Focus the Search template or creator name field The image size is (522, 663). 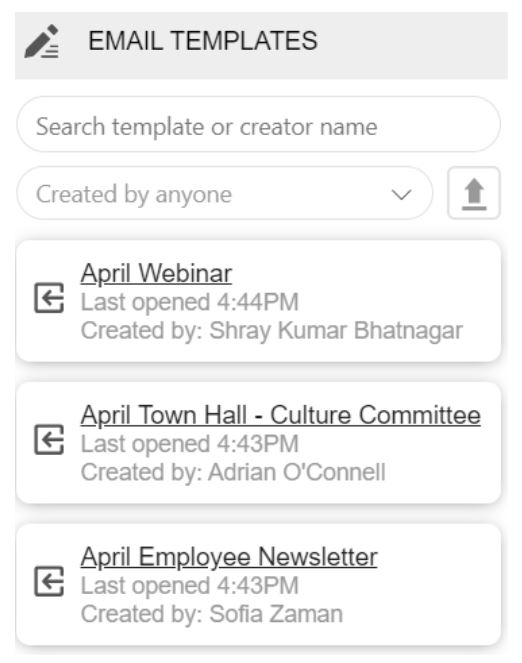pos(258,124)
